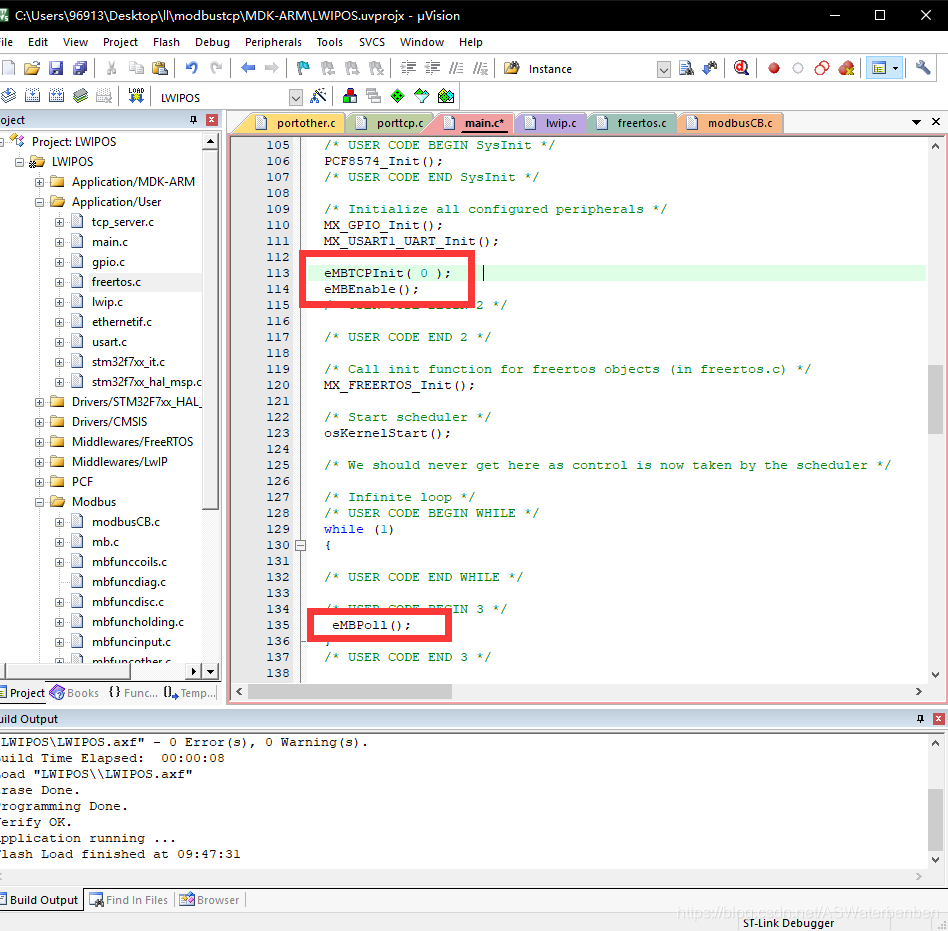Navigate forwards with the right arrow icon
This screenshot has height=931, width=948.
(x=271, y=68)
